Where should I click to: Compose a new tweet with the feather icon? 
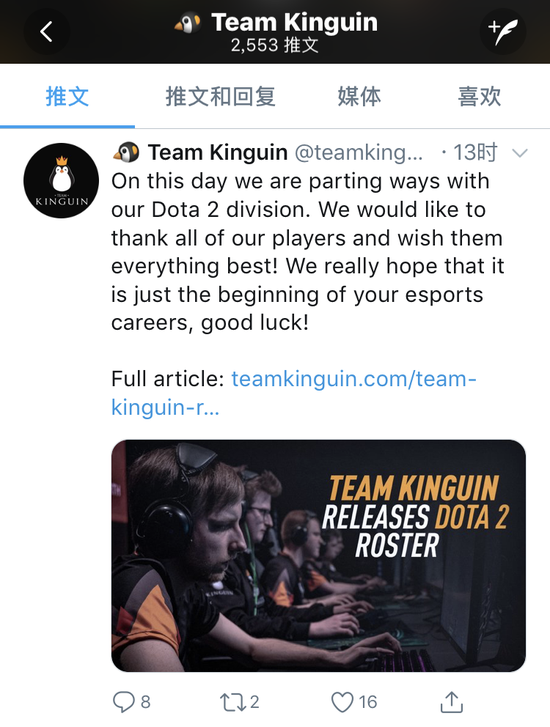[x=503, y=32]
